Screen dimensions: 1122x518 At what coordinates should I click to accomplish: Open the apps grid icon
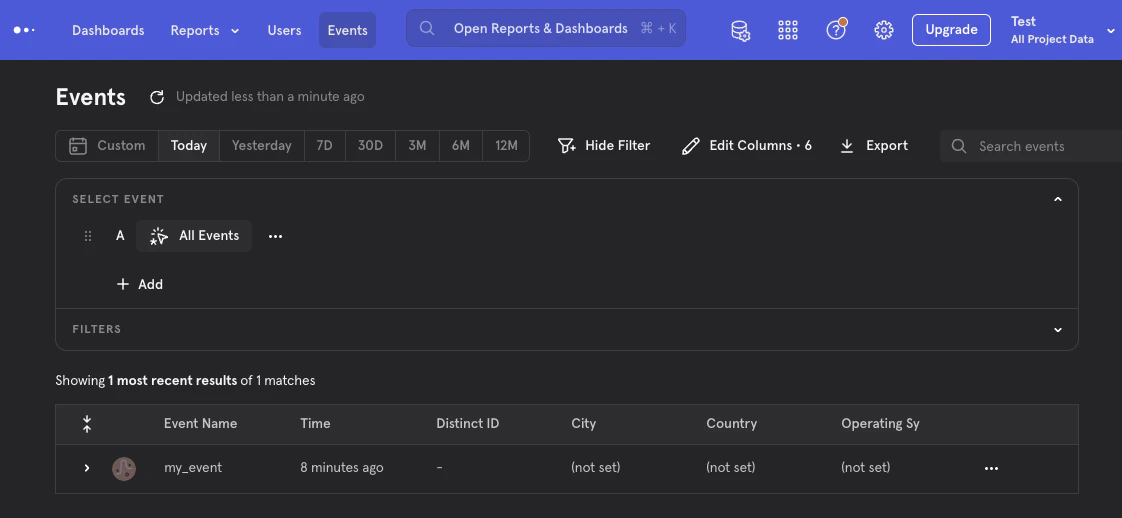pos(788,30)
